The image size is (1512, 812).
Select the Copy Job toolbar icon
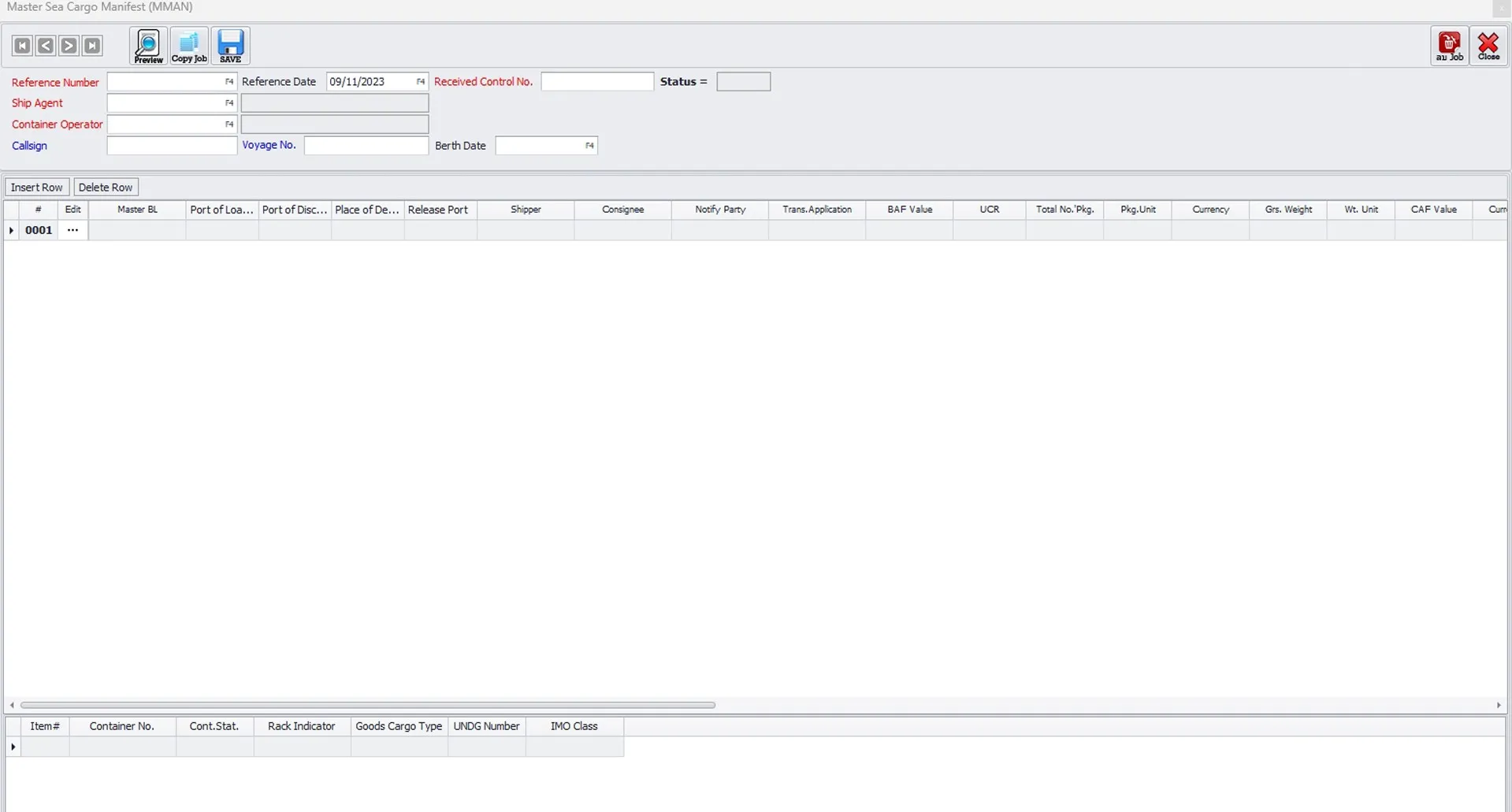coord(188,45)
